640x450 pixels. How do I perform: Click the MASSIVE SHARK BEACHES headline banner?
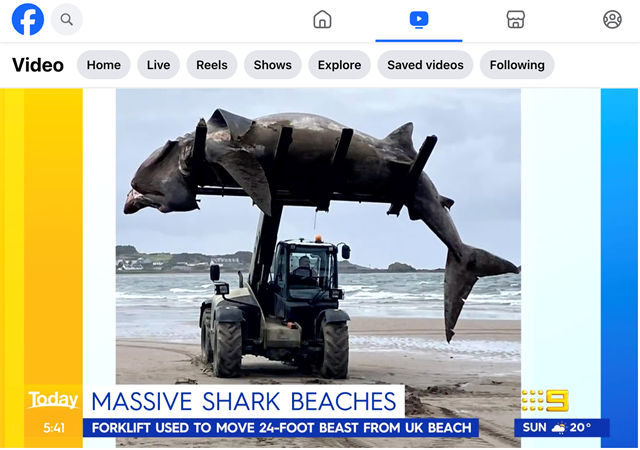(x=244, y=402)
